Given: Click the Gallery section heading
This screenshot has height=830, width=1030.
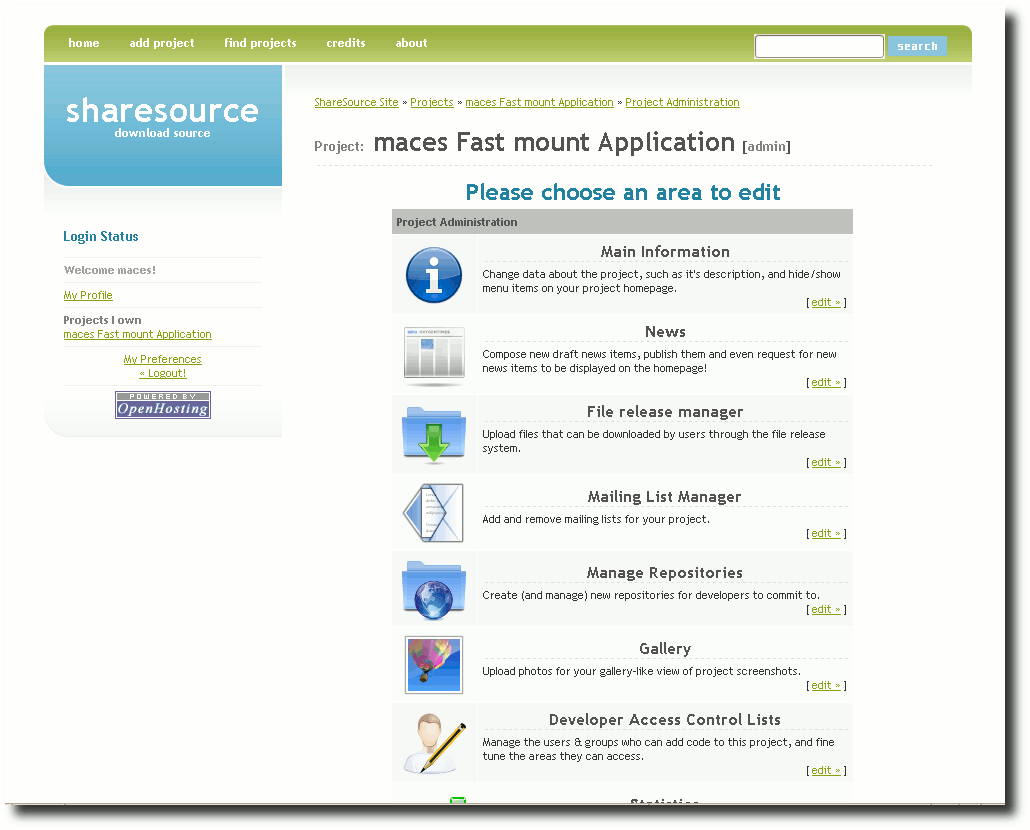Looking at the screenshot, I should [x=665, y=649].
